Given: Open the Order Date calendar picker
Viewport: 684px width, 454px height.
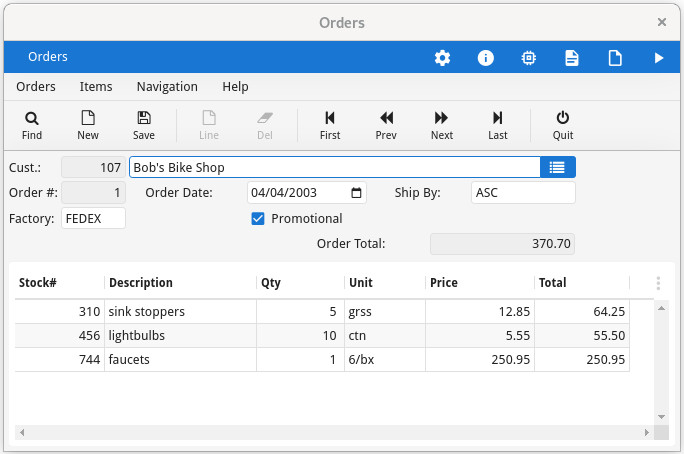Looking at the screenshot, I should (357, 193).
